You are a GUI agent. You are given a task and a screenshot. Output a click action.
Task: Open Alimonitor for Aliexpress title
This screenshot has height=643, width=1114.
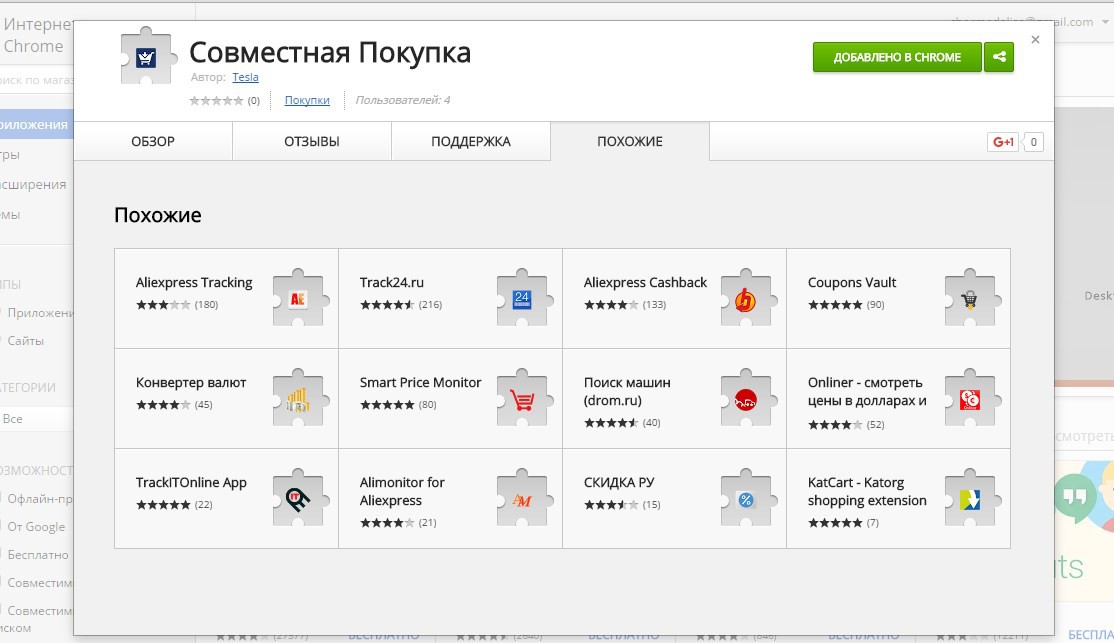(x=402, y=491)
